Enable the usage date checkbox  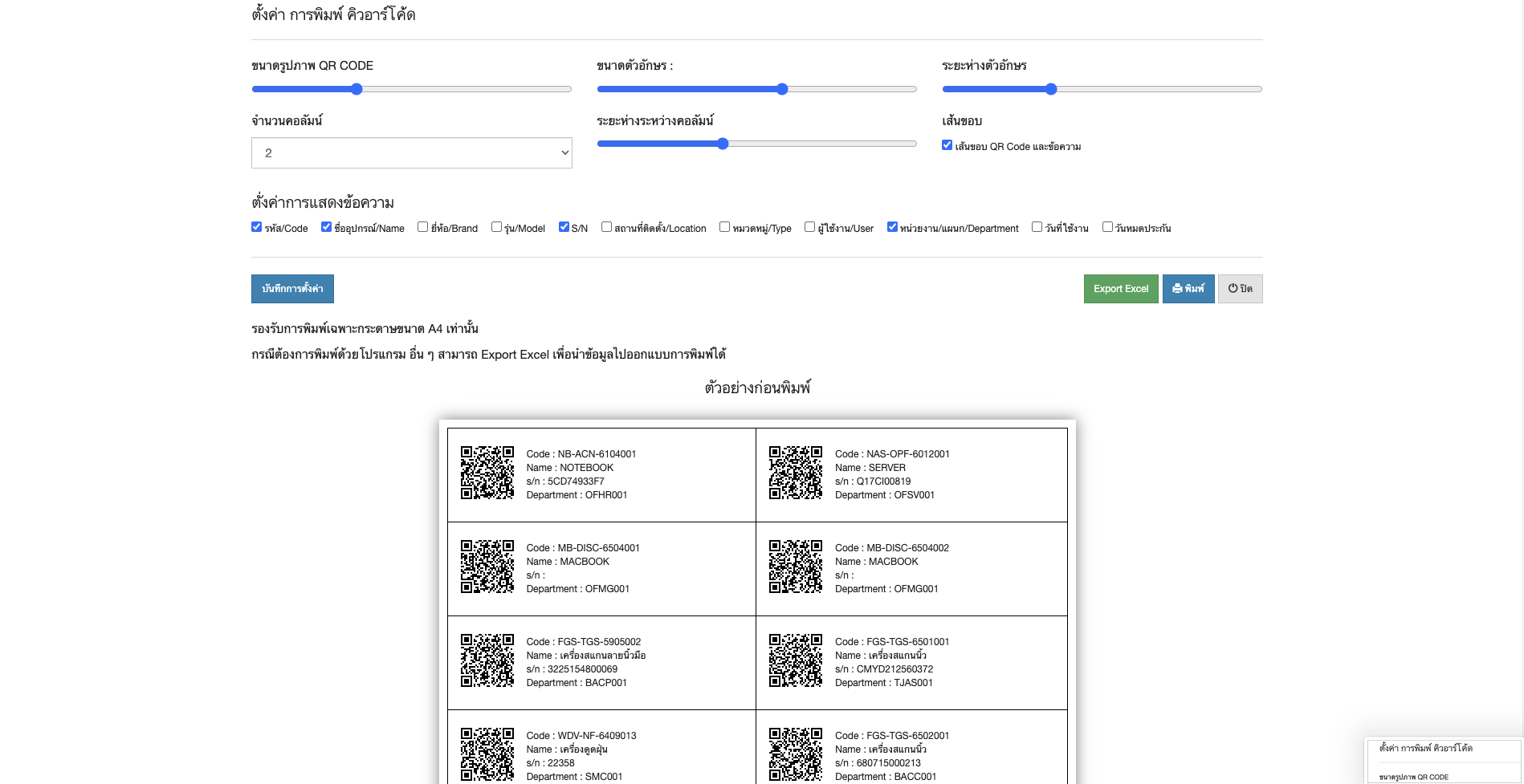point(1037,227)
